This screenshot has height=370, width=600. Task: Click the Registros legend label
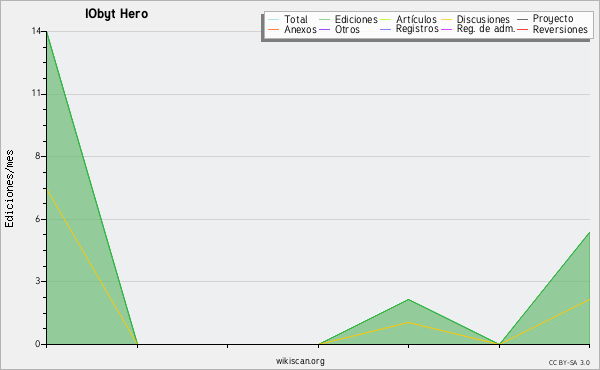point(417,29)
